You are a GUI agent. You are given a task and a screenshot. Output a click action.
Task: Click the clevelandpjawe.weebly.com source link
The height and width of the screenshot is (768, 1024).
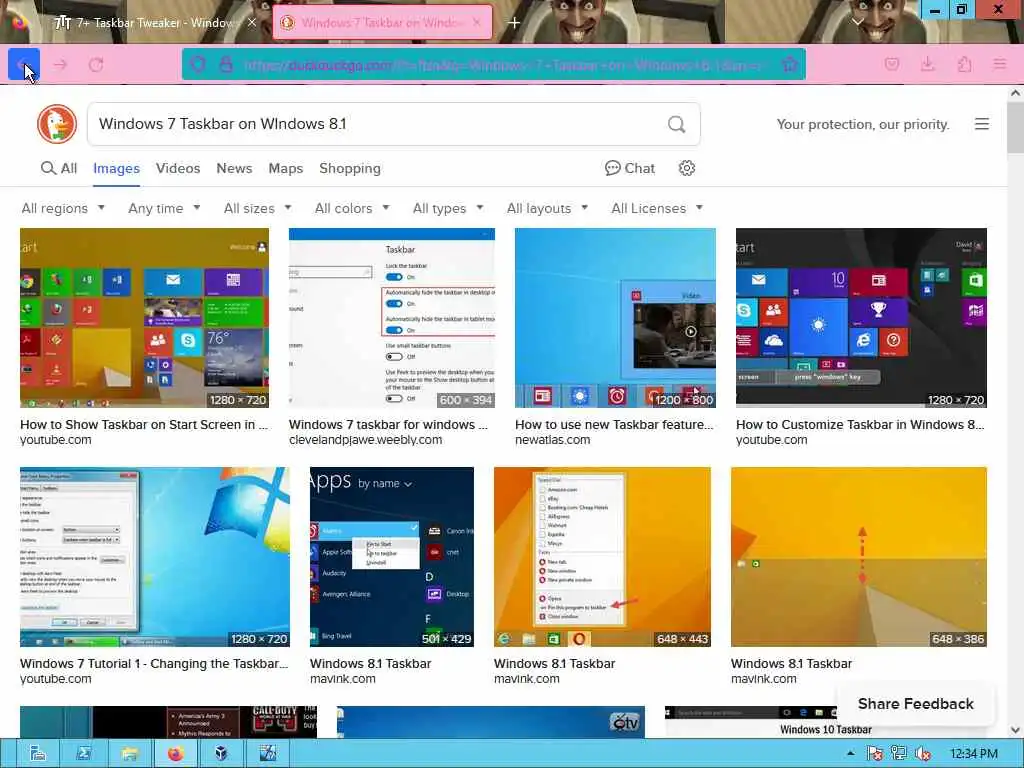pyautogui.click(x=366, y=440)
